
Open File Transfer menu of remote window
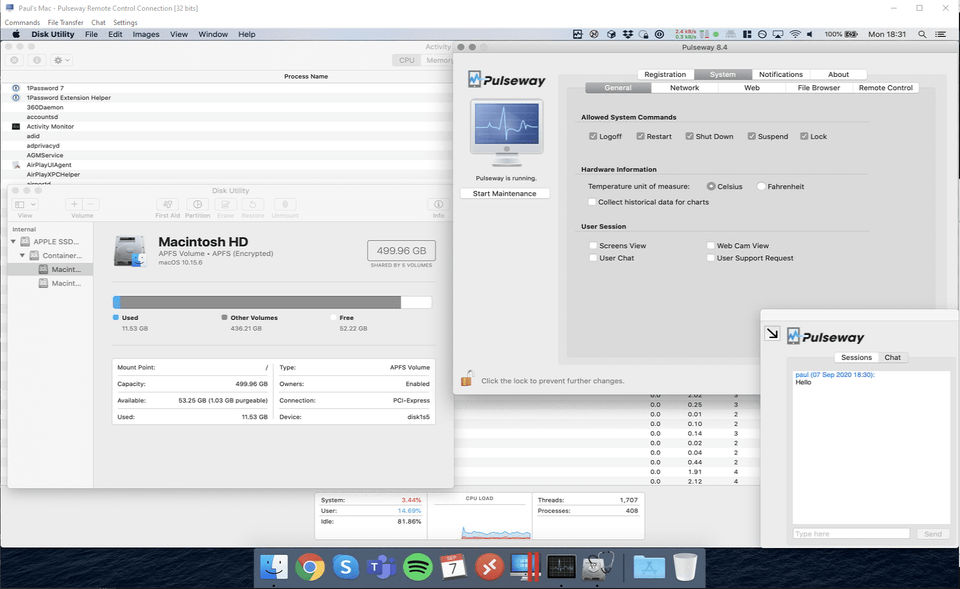coord(65,22)
